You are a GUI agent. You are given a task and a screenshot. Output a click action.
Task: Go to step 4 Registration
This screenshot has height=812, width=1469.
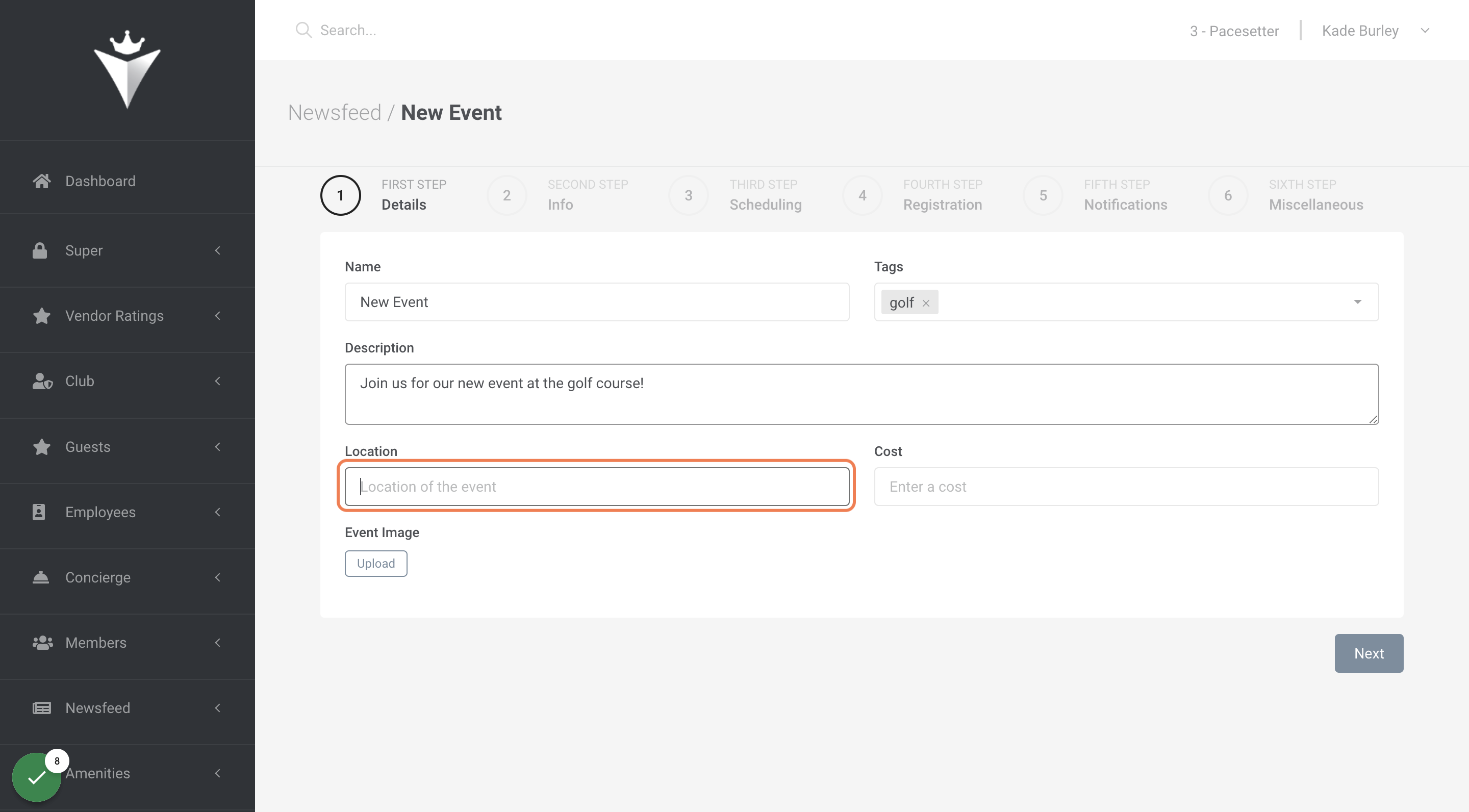912,195
